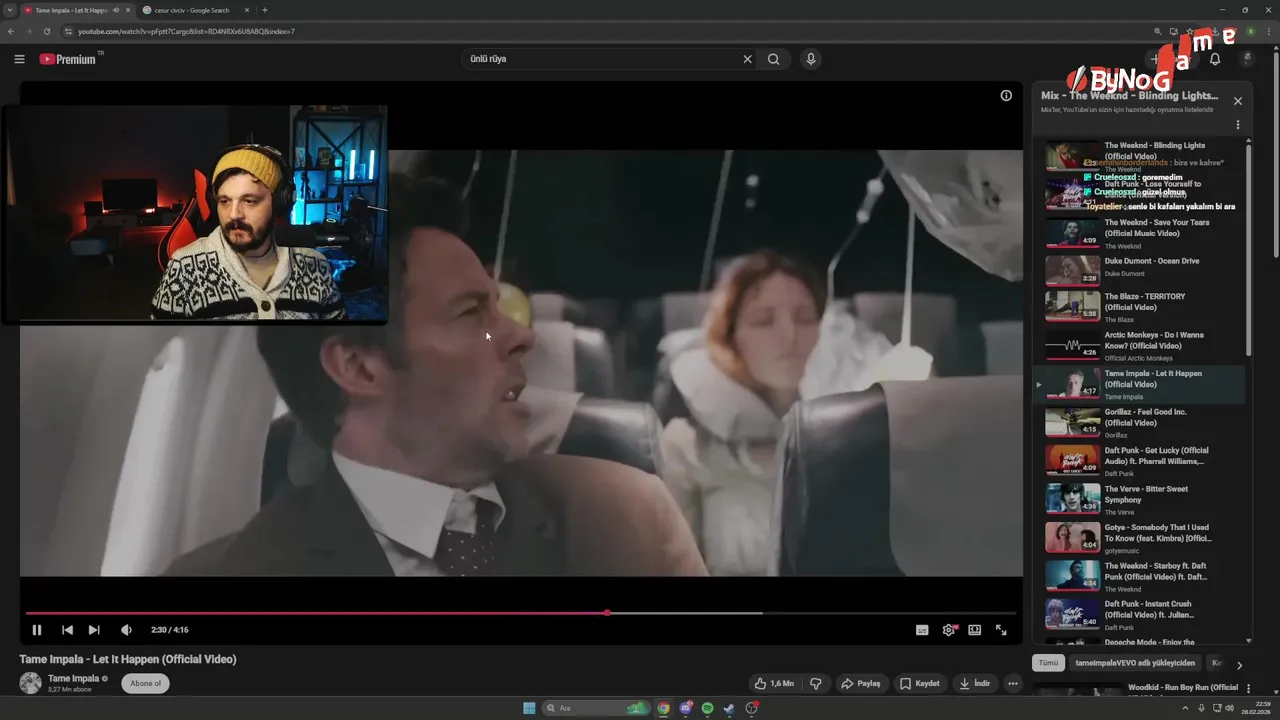Switch to theater mode in the player

point(975,630)
